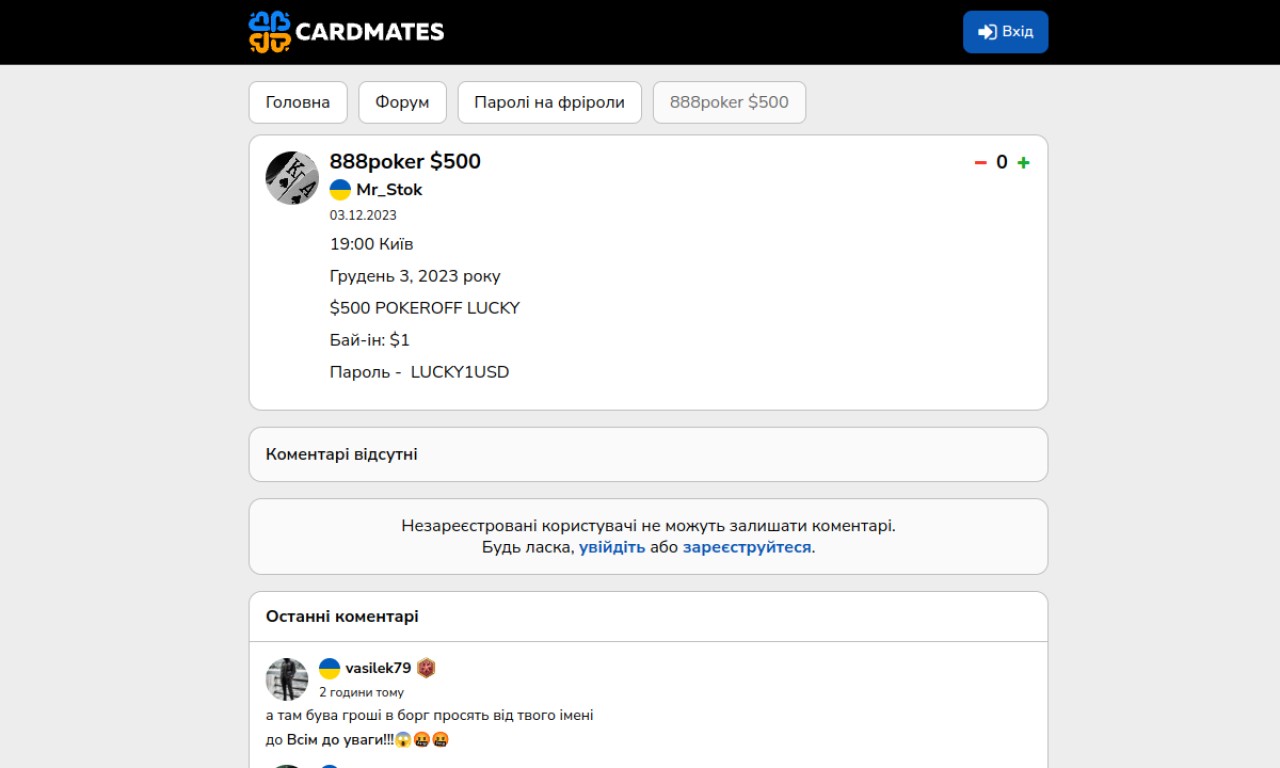The height and width of the screenshot is (768, 1280).
Task: Click the Ukraine flag next to Mr_Stok
Action: [x=341, y=190]
